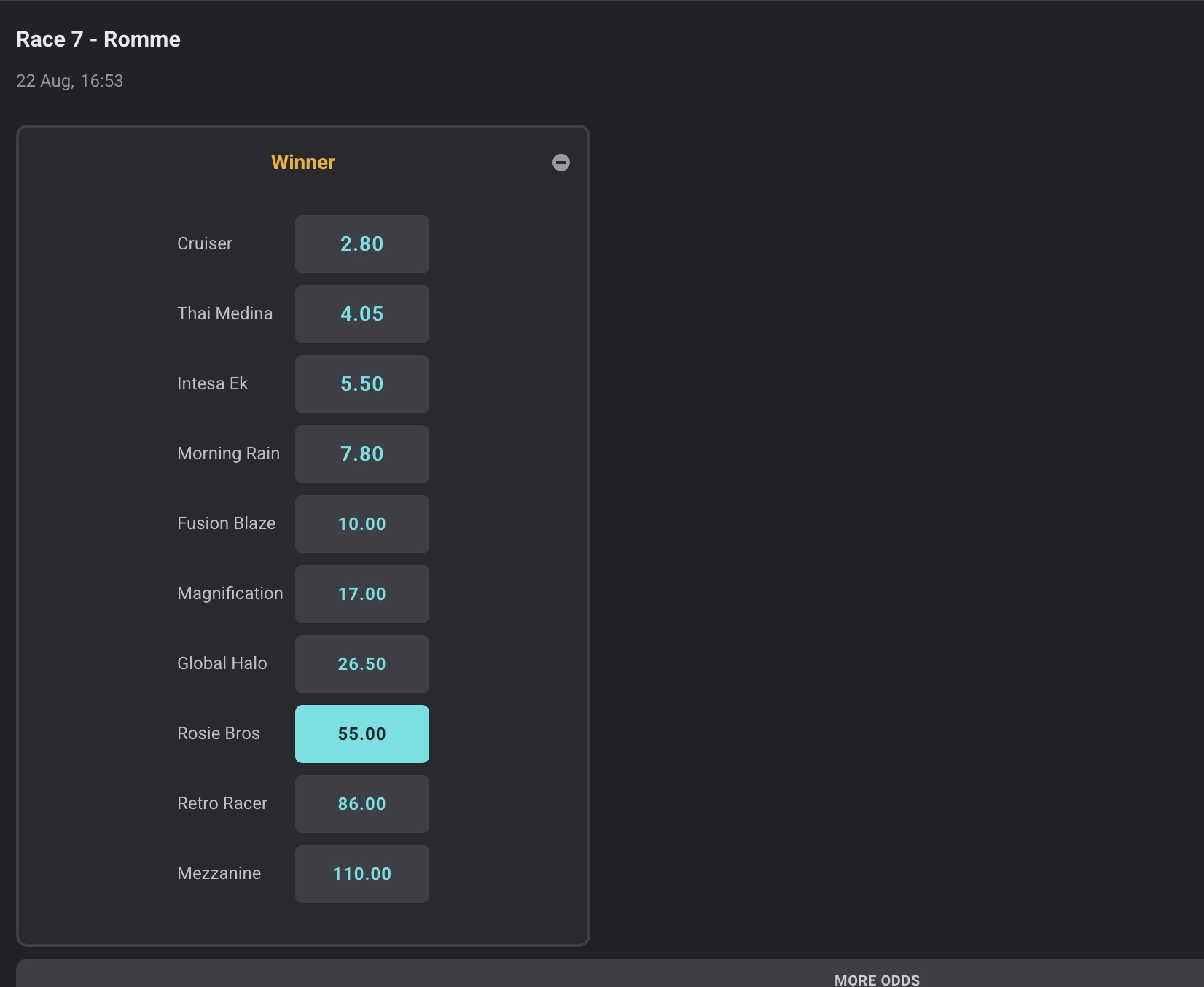Select Thai Medina odds 4.05
The height and width of the screenshot is (987, 1204).
coord(362,314)
